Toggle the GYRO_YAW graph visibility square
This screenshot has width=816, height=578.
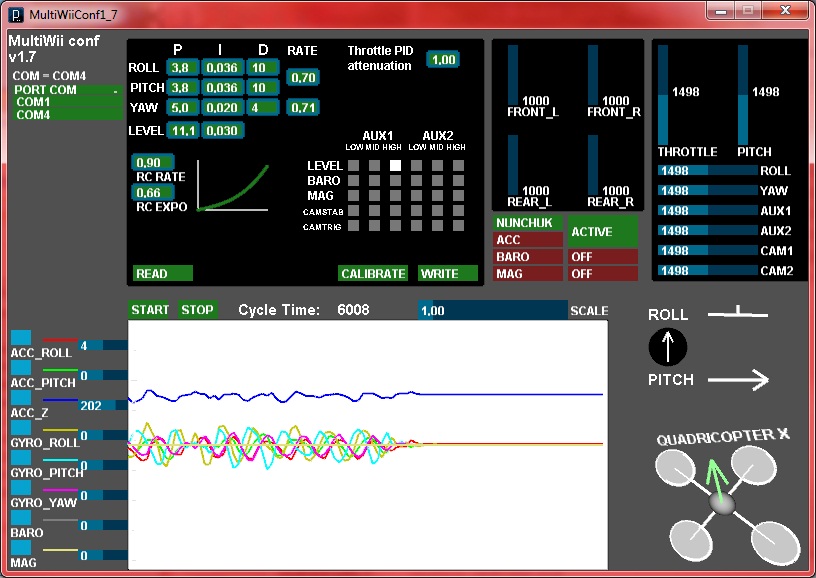tap(20, 488)
